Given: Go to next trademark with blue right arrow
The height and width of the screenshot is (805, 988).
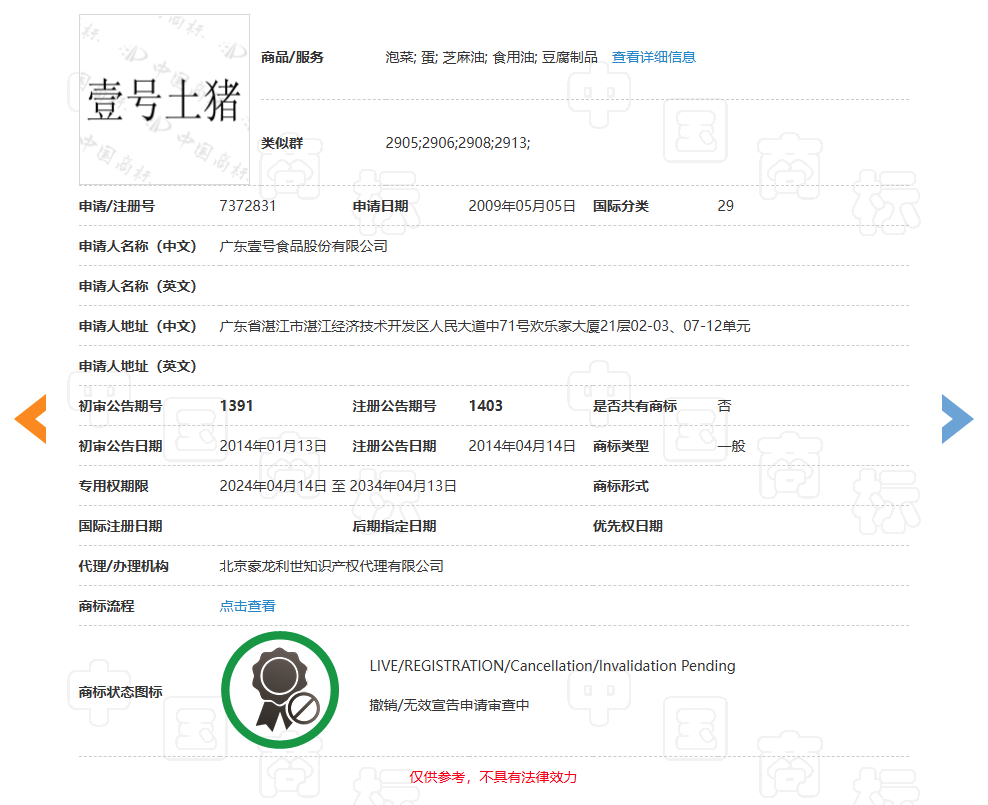Looking at the screenshot, I should coord(957,419).
